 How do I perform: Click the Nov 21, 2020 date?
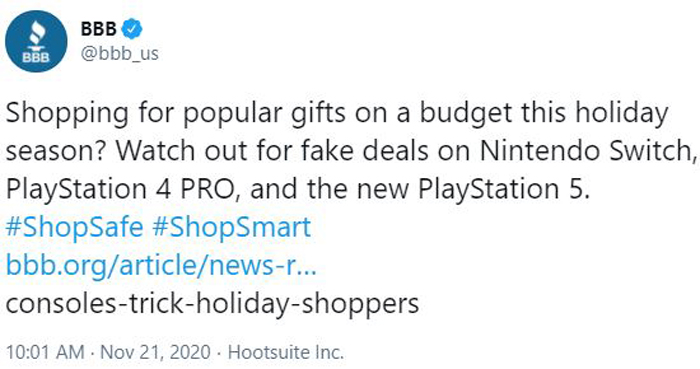(x=155, y=352)
